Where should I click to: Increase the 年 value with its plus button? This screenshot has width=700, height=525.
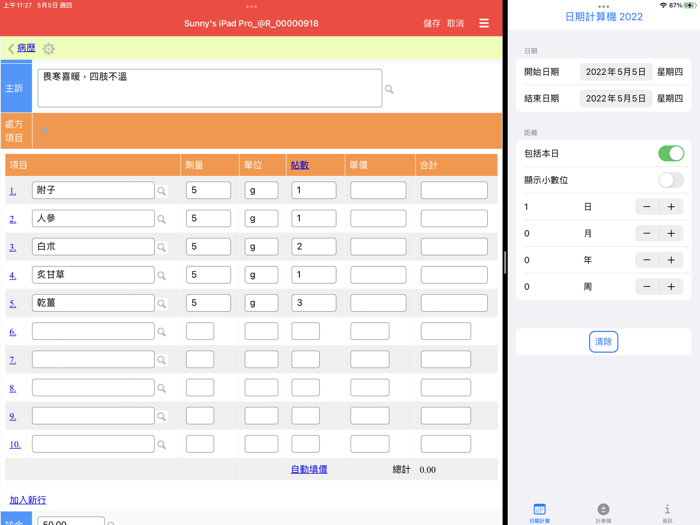(x=671, y=260)
